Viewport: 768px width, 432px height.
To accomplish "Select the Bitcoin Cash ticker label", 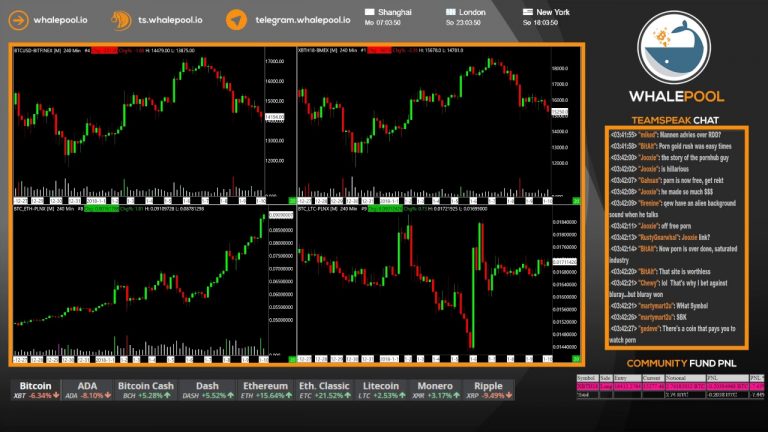I will coord(145,386).
